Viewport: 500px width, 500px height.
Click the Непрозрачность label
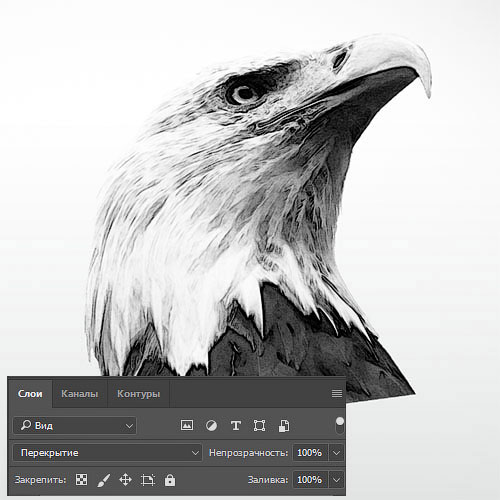pyautogui.click(x=248, y=453)
